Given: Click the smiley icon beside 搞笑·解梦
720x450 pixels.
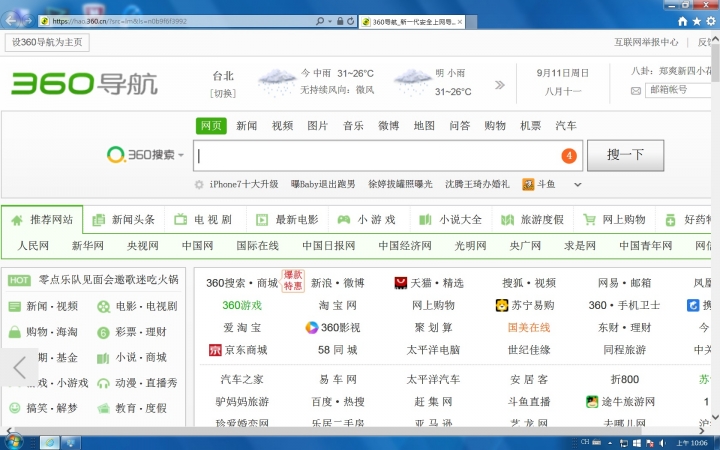Looking at the screenshot, I should [x=15, y=408].
